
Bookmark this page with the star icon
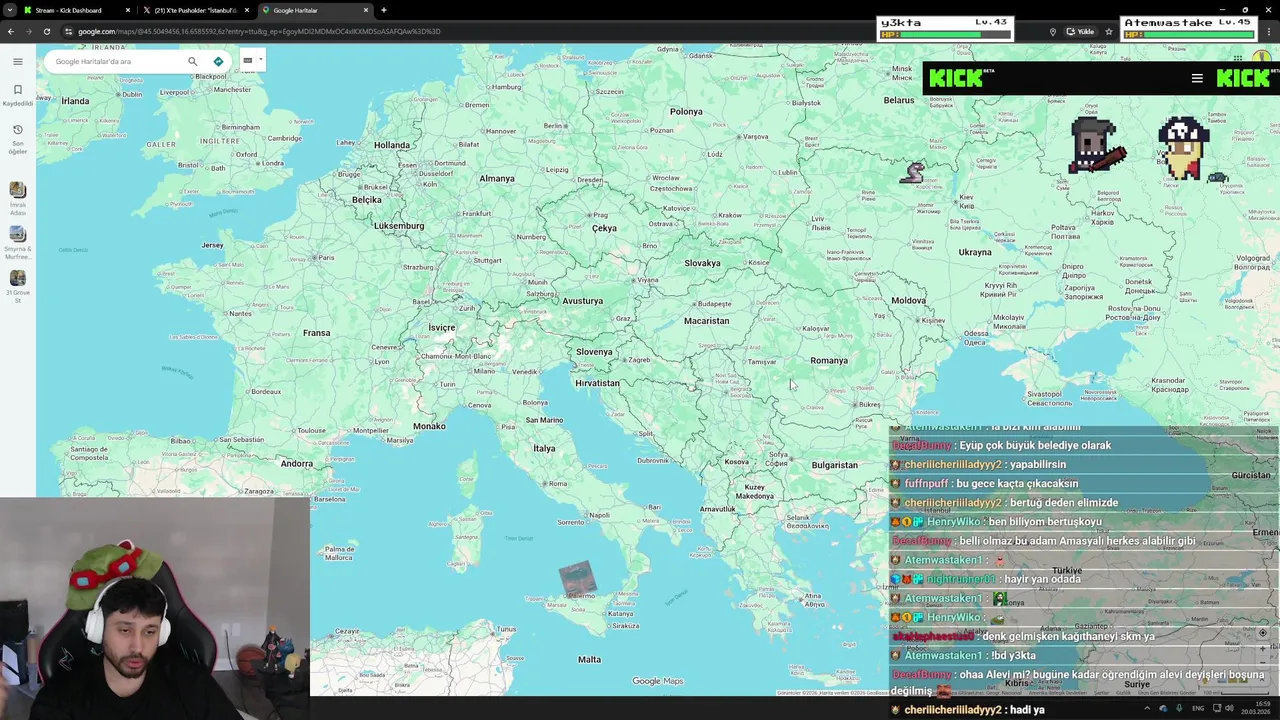pos(1109,31)
